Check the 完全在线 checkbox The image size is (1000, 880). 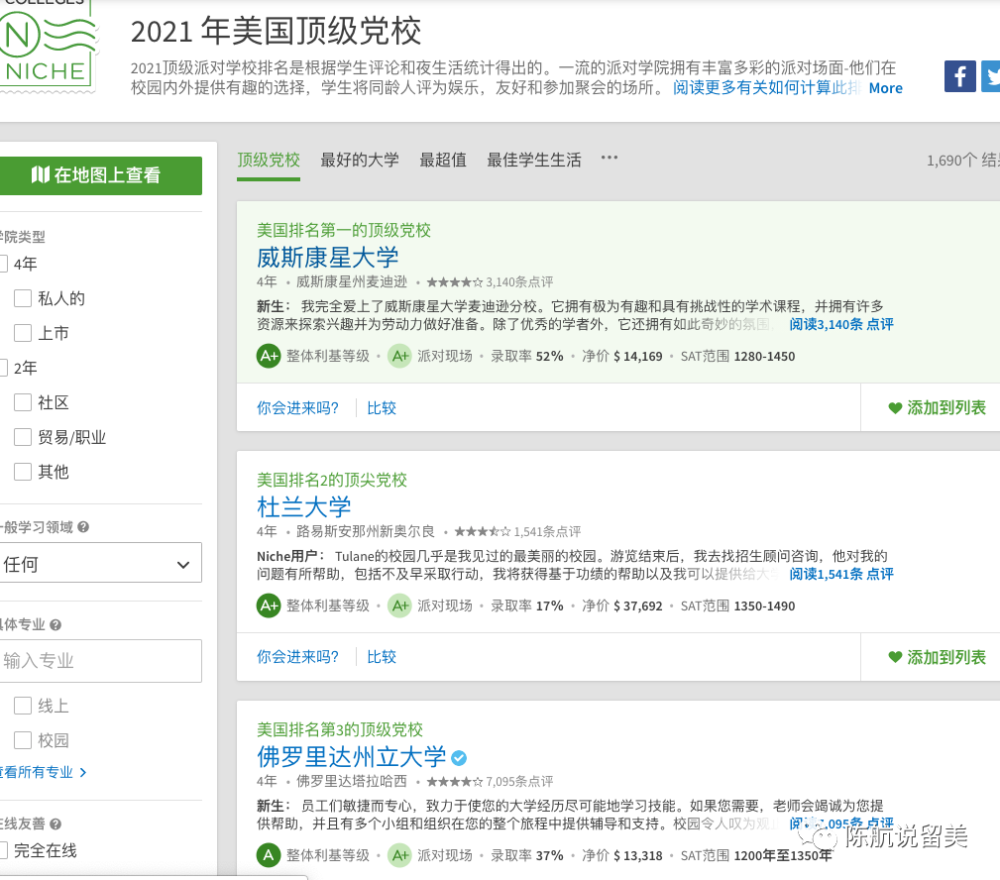[x=3, y=850]
